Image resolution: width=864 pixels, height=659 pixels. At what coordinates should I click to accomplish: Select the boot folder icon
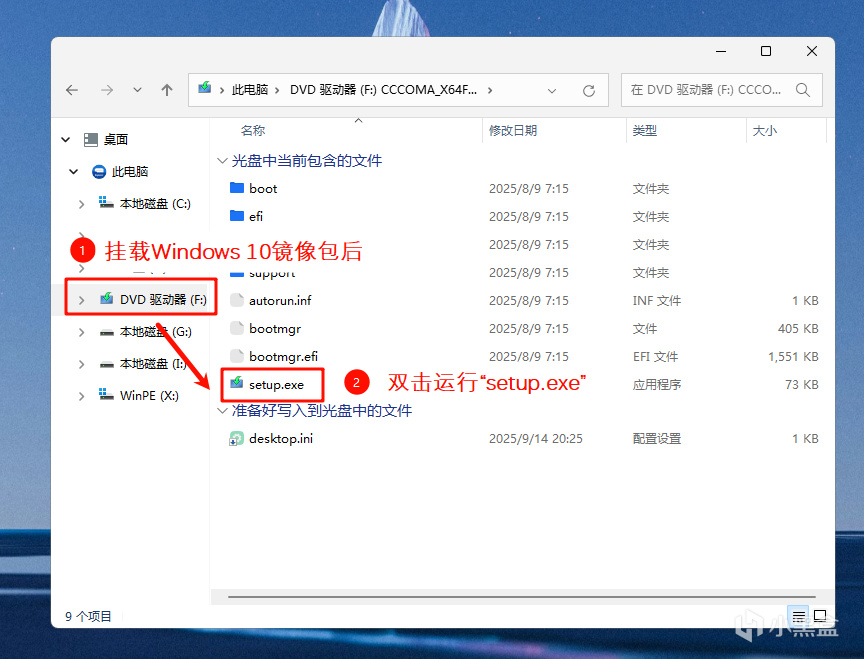(237, 188)
